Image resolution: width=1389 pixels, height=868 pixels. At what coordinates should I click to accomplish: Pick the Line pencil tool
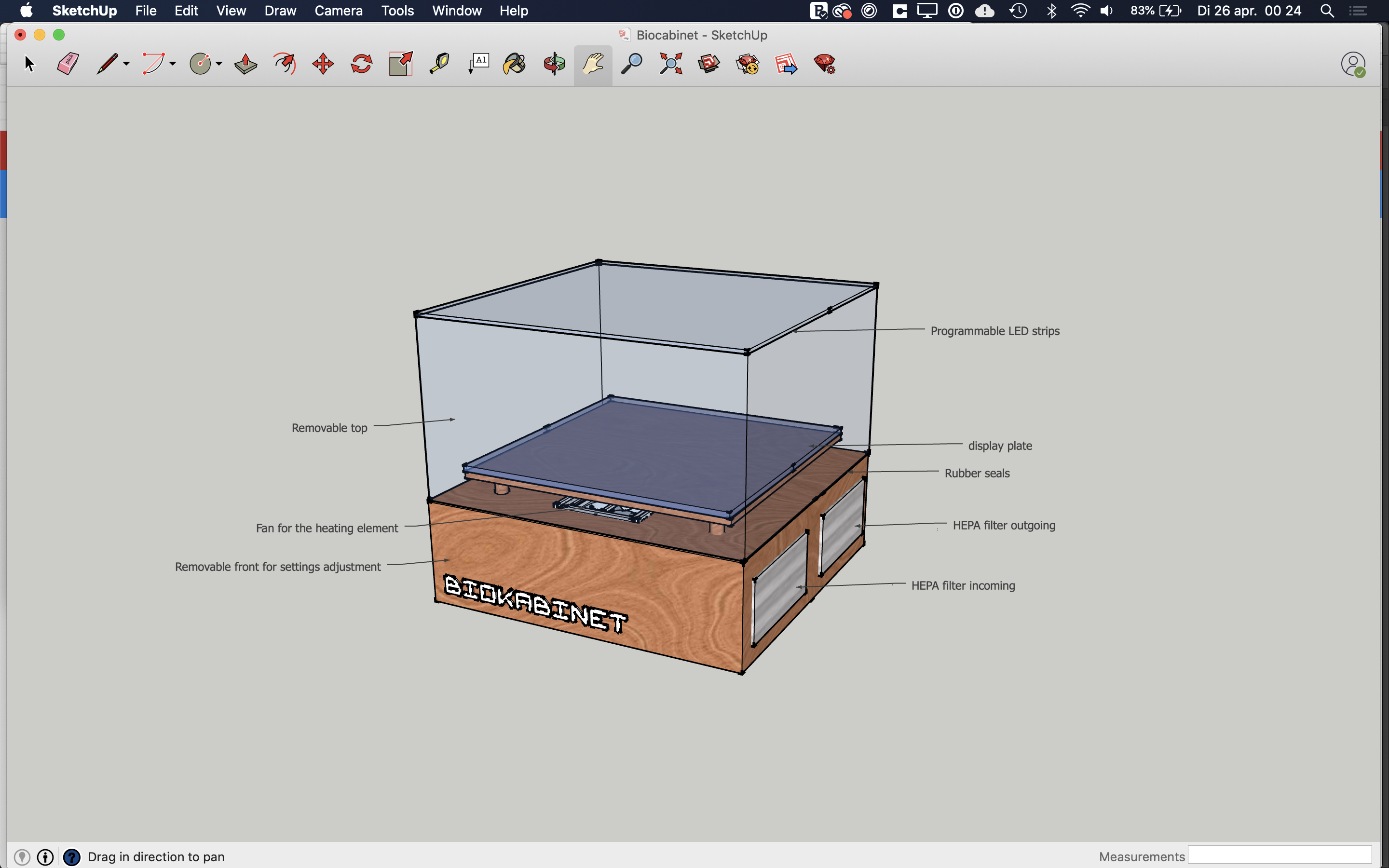tap(108, 64)
